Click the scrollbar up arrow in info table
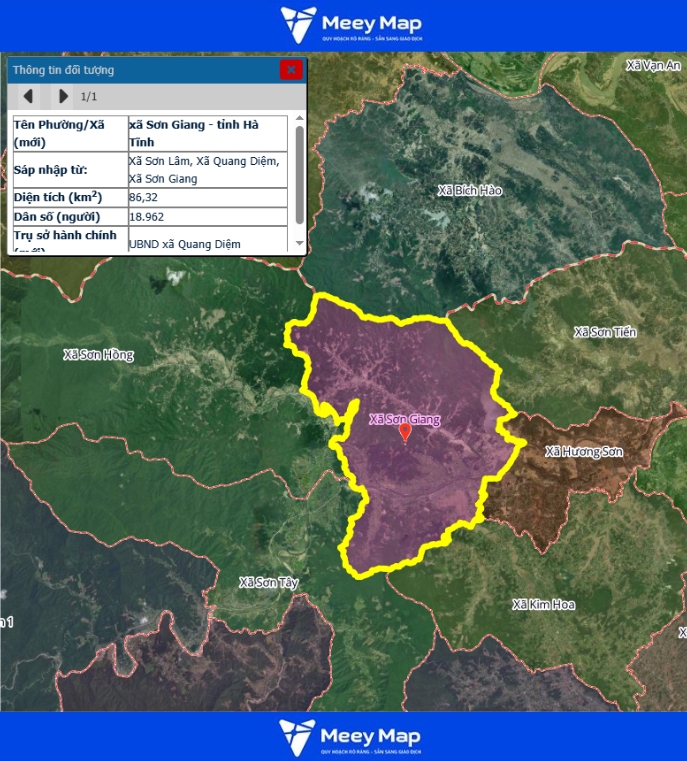The height and width of the screenshot is (761, 687). pos(299,120)
